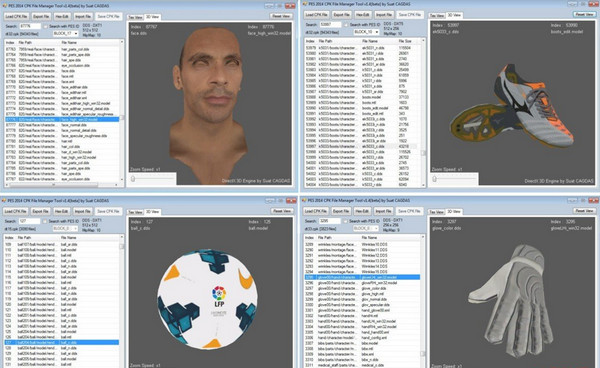Enable Search with PES ID in the face window
The image size is (600, 368).
click(x=46, y=26)
